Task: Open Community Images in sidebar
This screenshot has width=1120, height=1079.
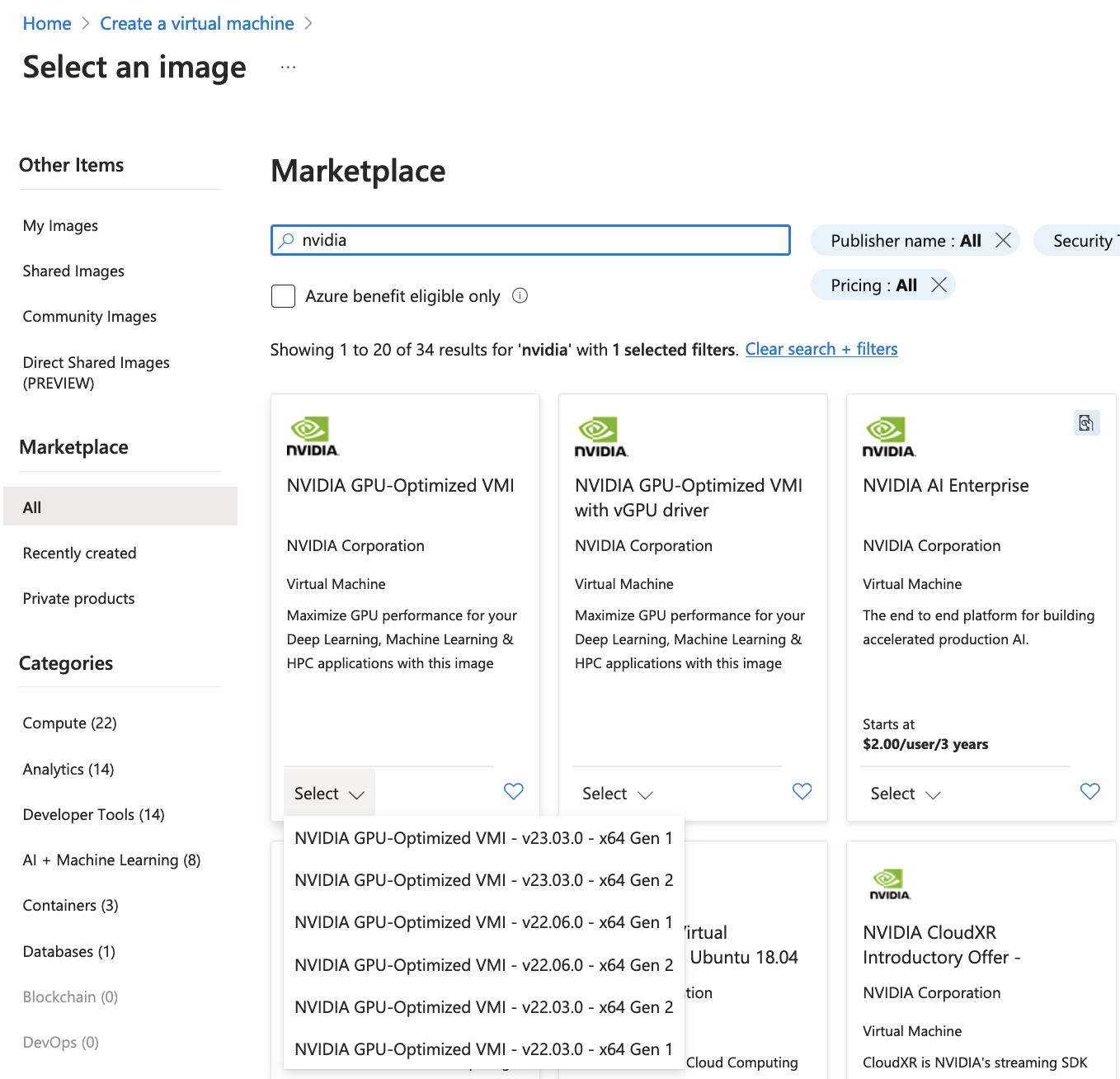Action: point(90,317)
